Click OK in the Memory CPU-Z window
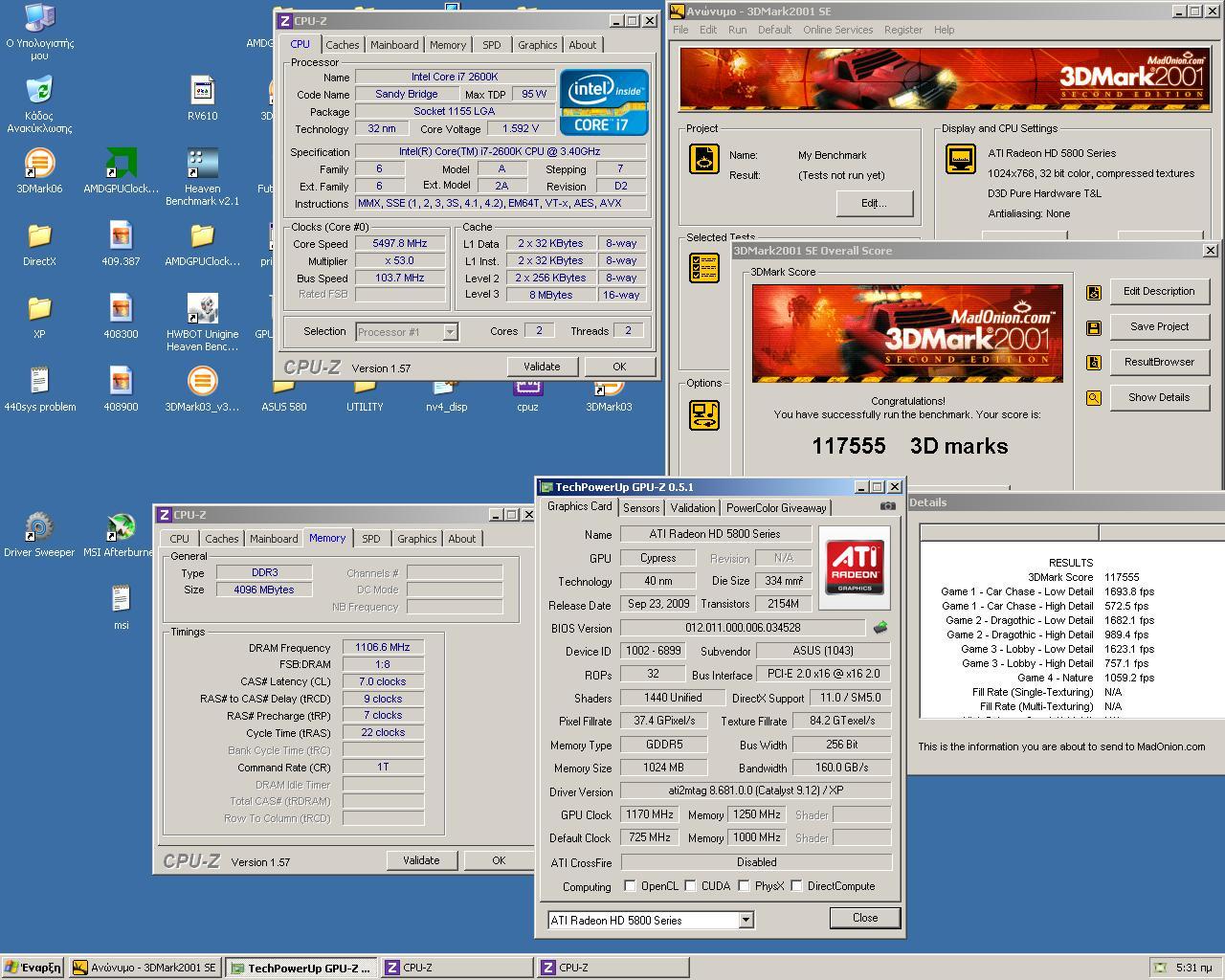Screen dimensions: 1225x980 [499, 860]
